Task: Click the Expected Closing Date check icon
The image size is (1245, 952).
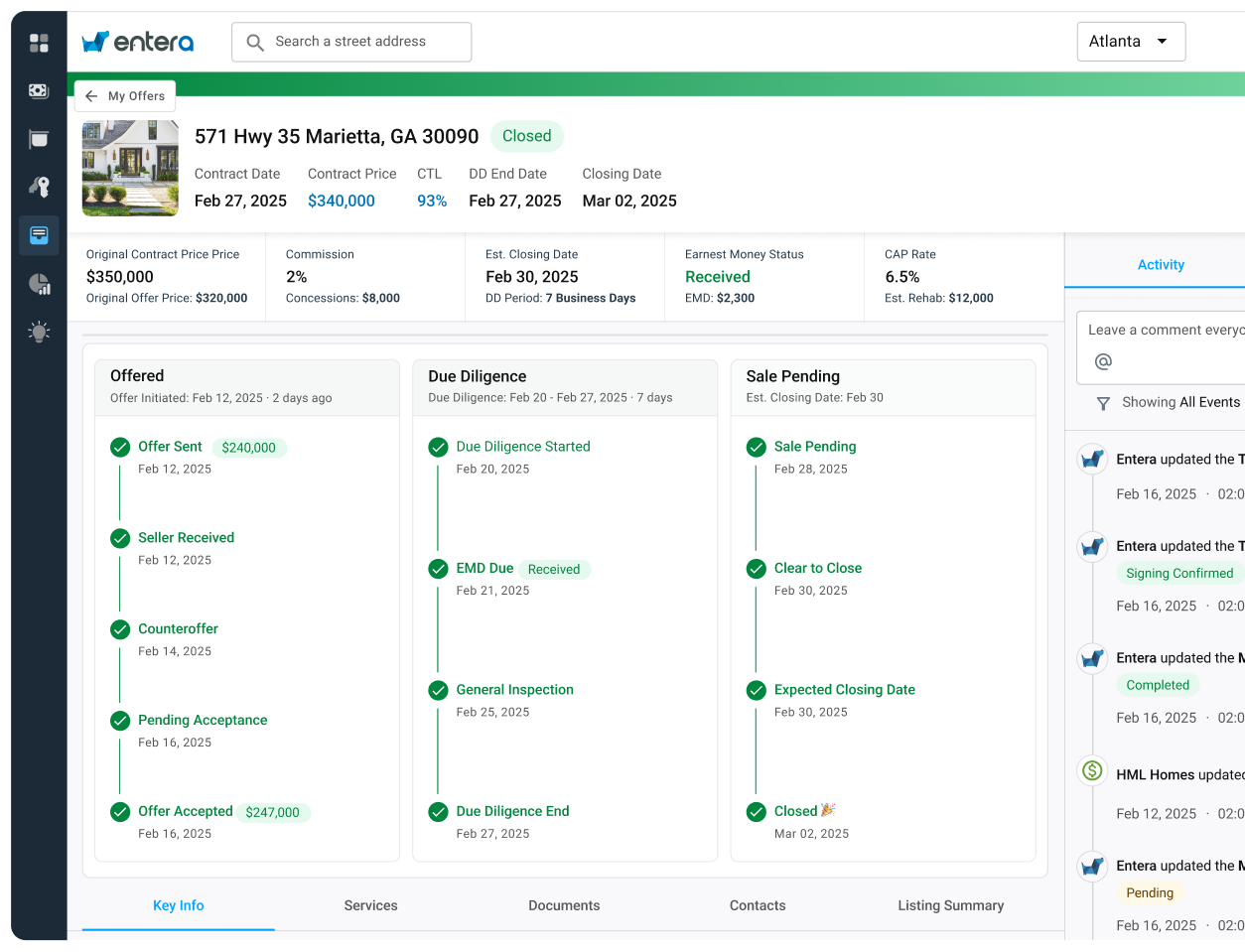Action: point(757,690)
